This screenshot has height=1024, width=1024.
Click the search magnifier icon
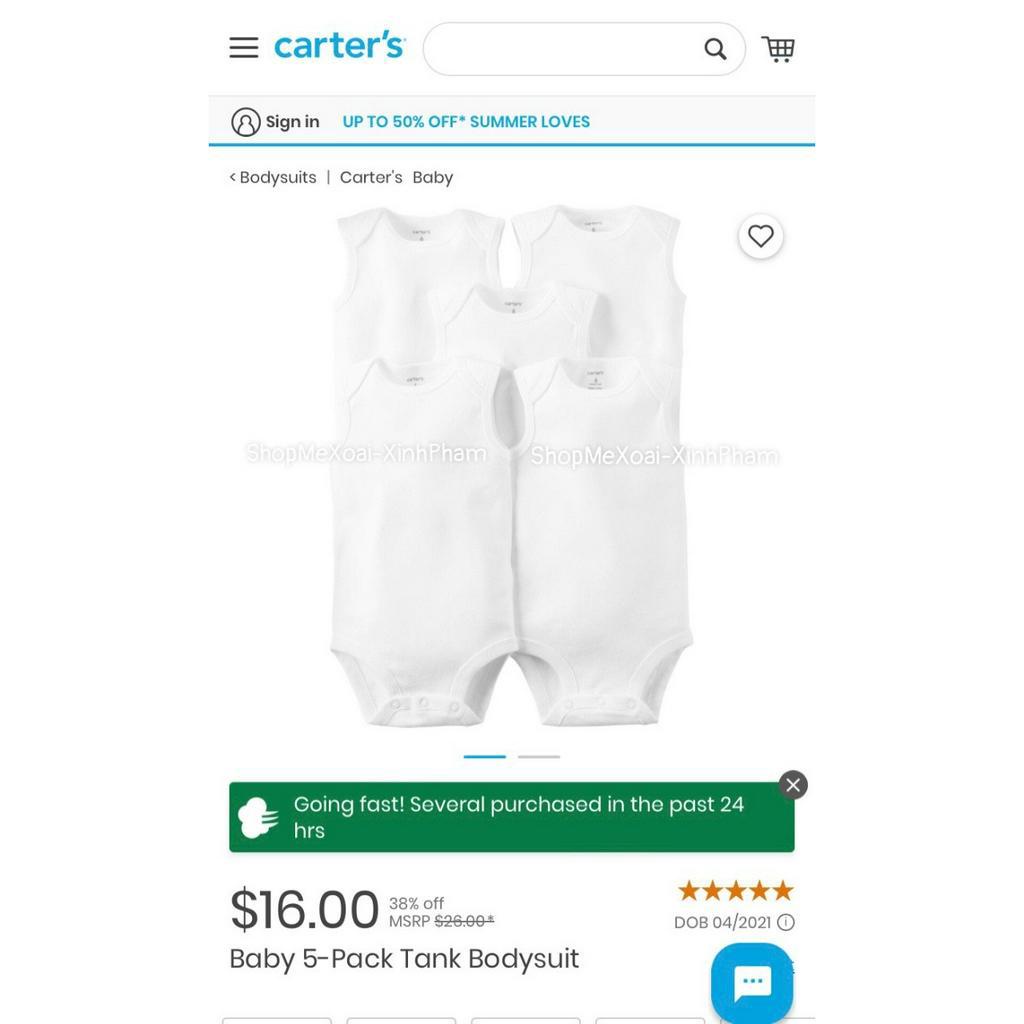click(715, 49)
